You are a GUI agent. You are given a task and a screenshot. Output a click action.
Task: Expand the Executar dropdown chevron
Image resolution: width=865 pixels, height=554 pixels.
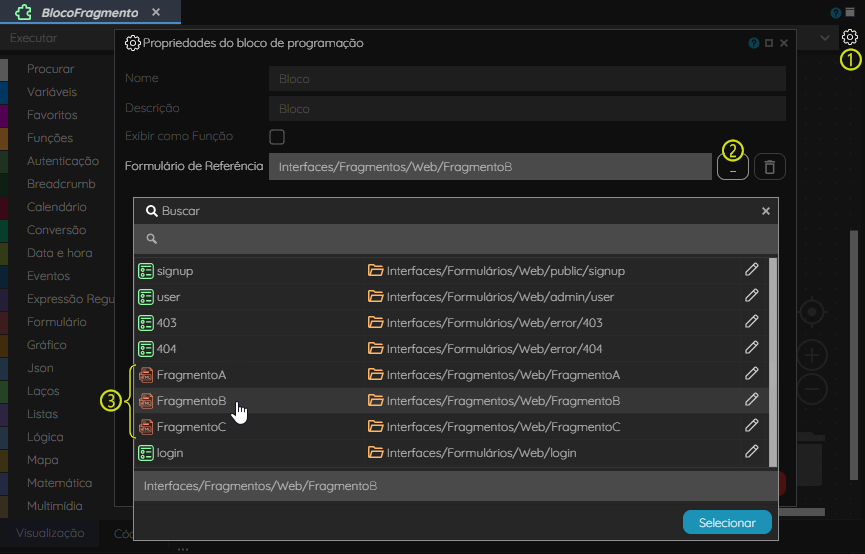pyautogui.click(x=825, y=38)
